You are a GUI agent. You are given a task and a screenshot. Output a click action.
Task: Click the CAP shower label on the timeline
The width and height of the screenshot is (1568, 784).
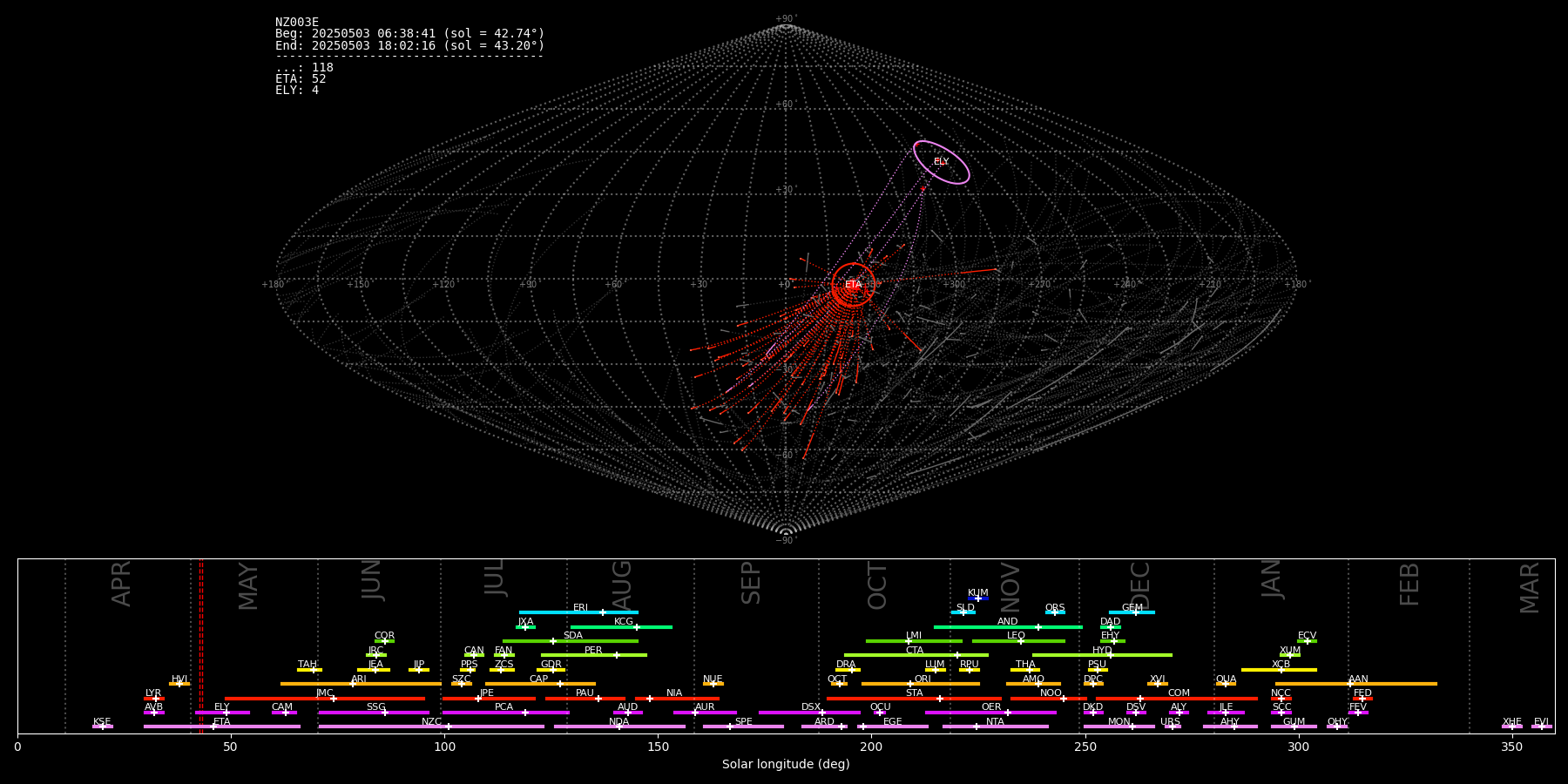[539, 679]
